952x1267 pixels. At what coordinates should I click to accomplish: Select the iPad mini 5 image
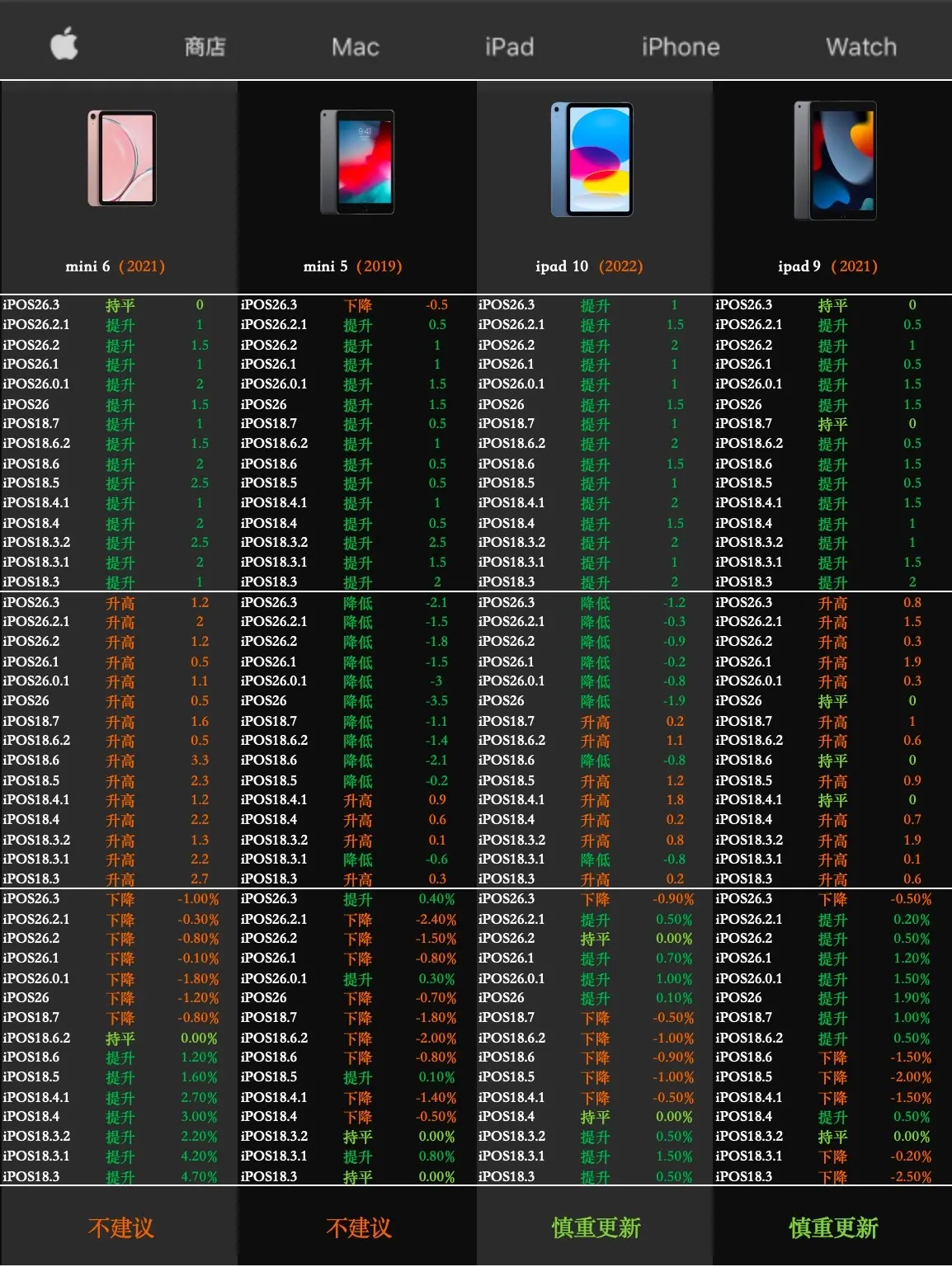tap(357, 162)
